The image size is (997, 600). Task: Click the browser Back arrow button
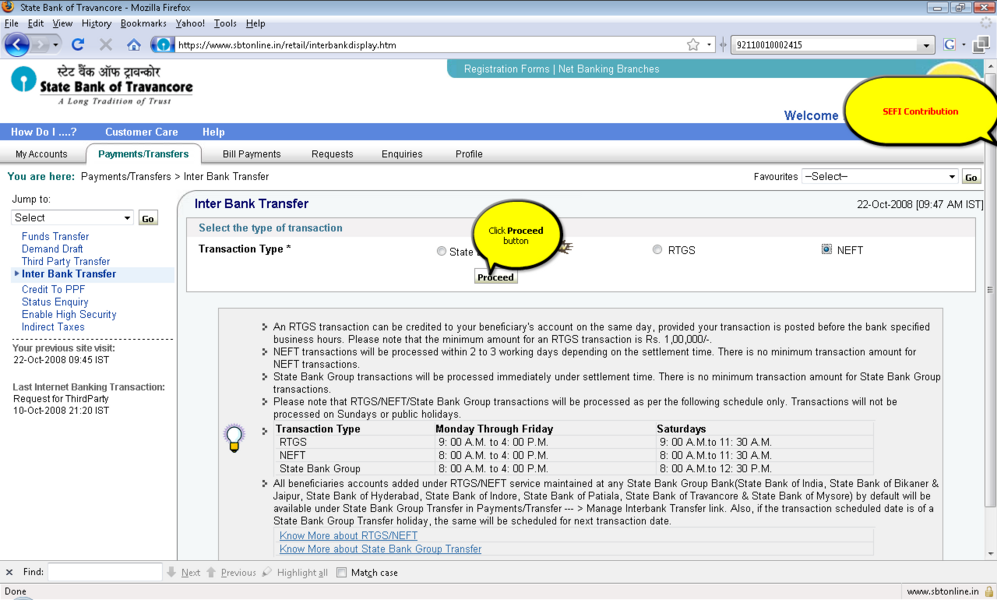(18, 45)
